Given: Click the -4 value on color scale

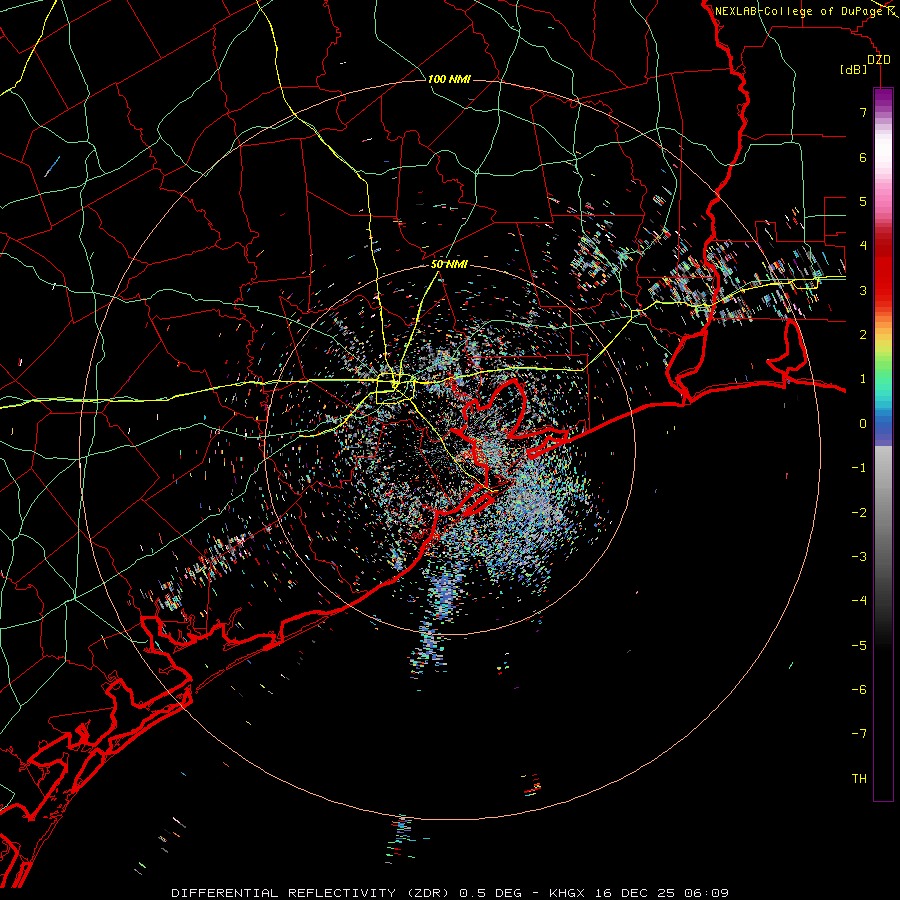Looking at the screenshot, I should tap(859, 601).
